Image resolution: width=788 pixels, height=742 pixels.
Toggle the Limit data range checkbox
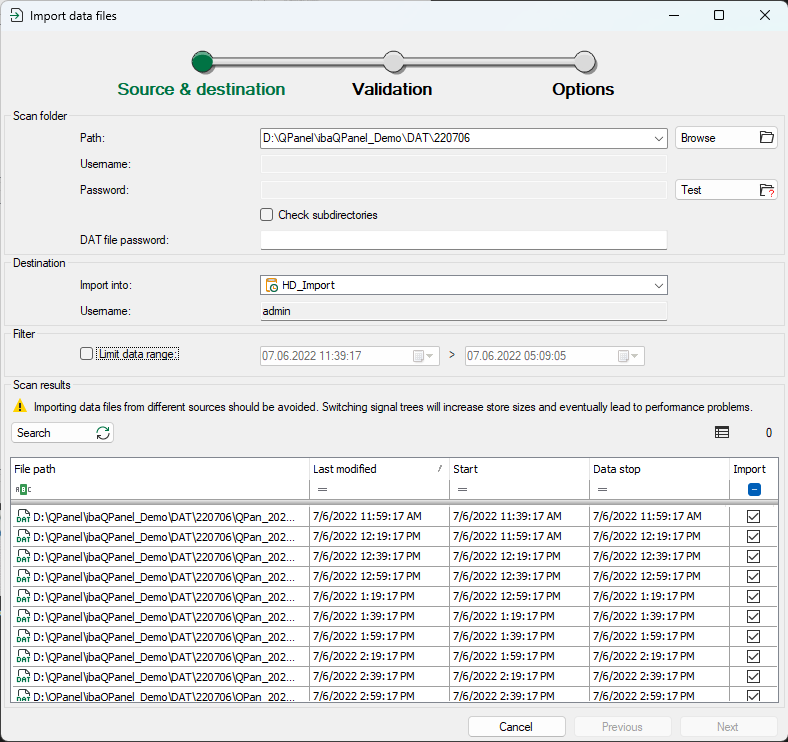pos(87,353)
